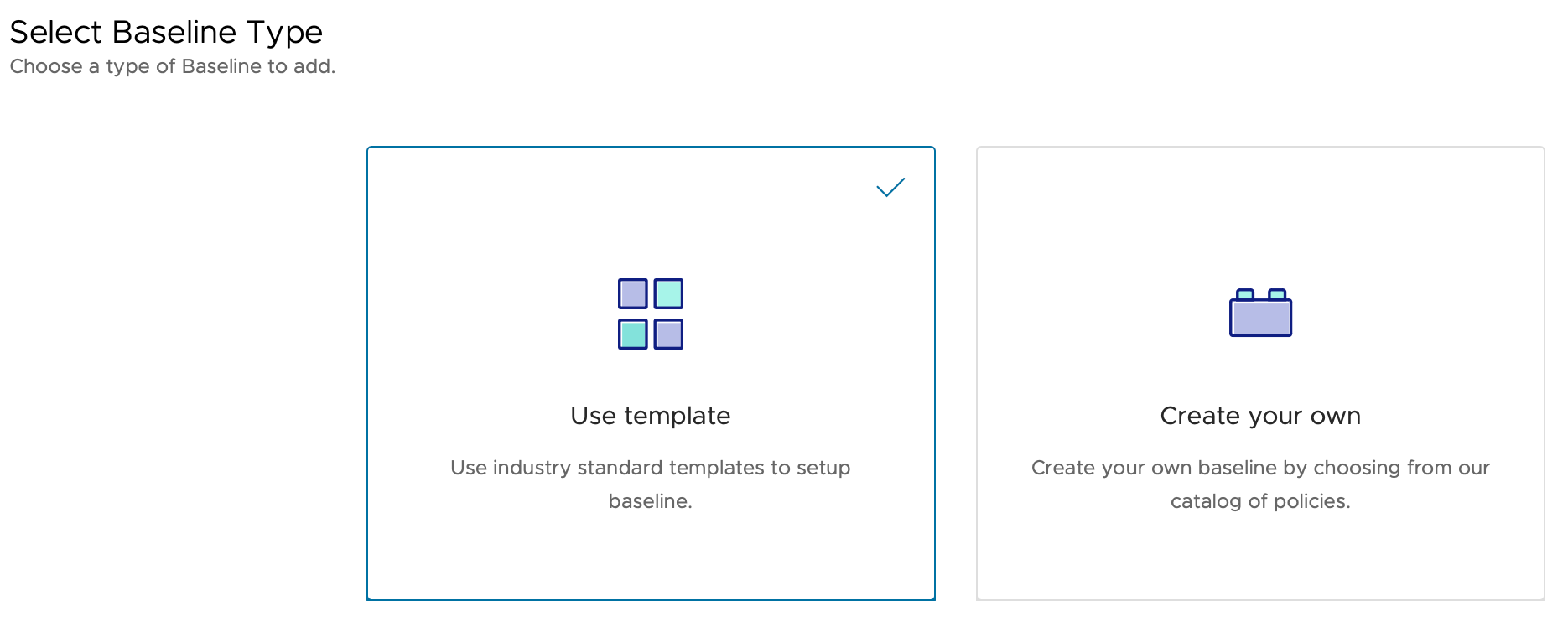Click the building brick icon
Screen dimensions: 1568x627
pyautogui.click(x=1260, y=313)
